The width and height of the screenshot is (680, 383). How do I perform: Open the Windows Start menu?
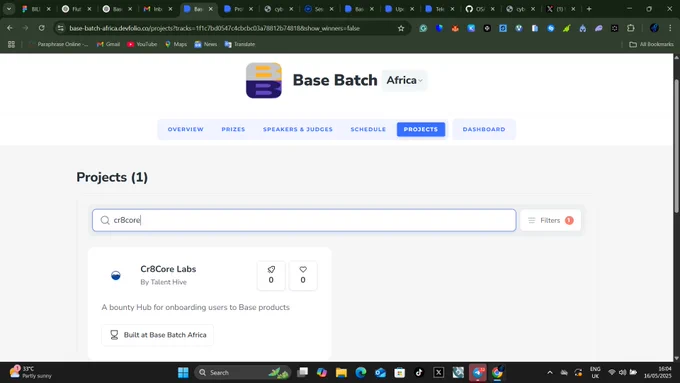[183, 372]
